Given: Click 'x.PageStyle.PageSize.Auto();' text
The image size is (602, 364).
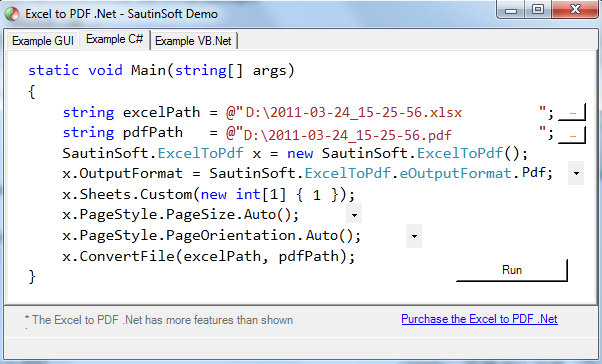Looking at the screenshot, I should 180,214.
